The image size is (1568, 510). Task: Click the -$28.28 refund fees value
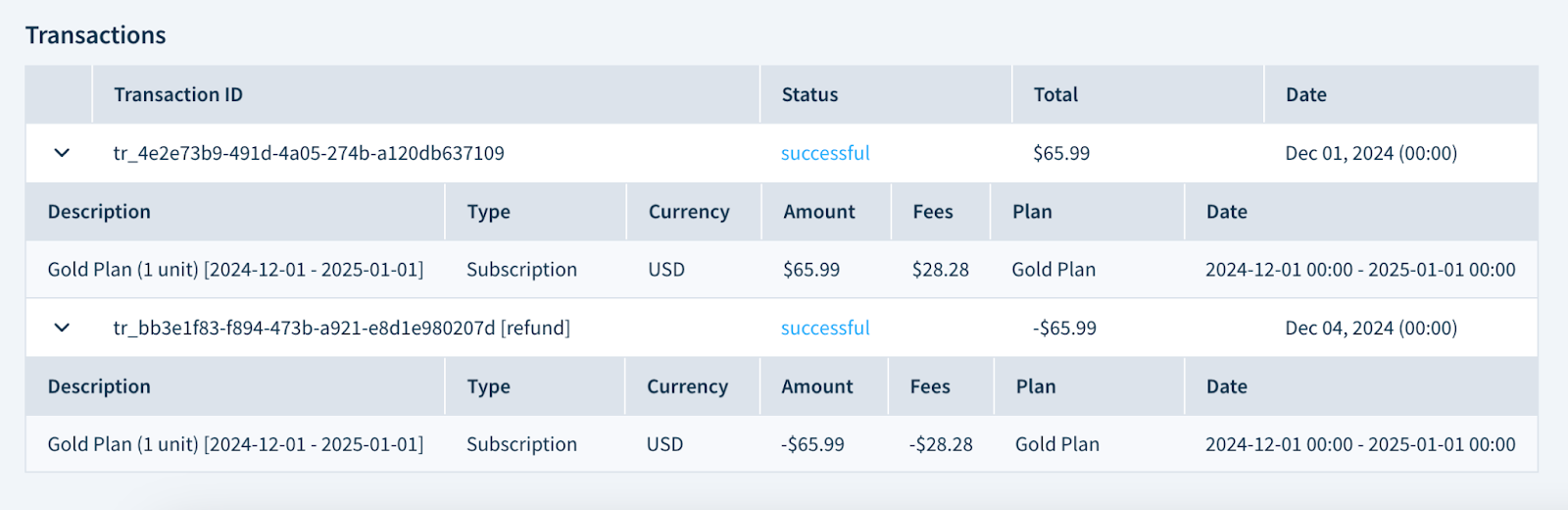(x=941, y=444)
